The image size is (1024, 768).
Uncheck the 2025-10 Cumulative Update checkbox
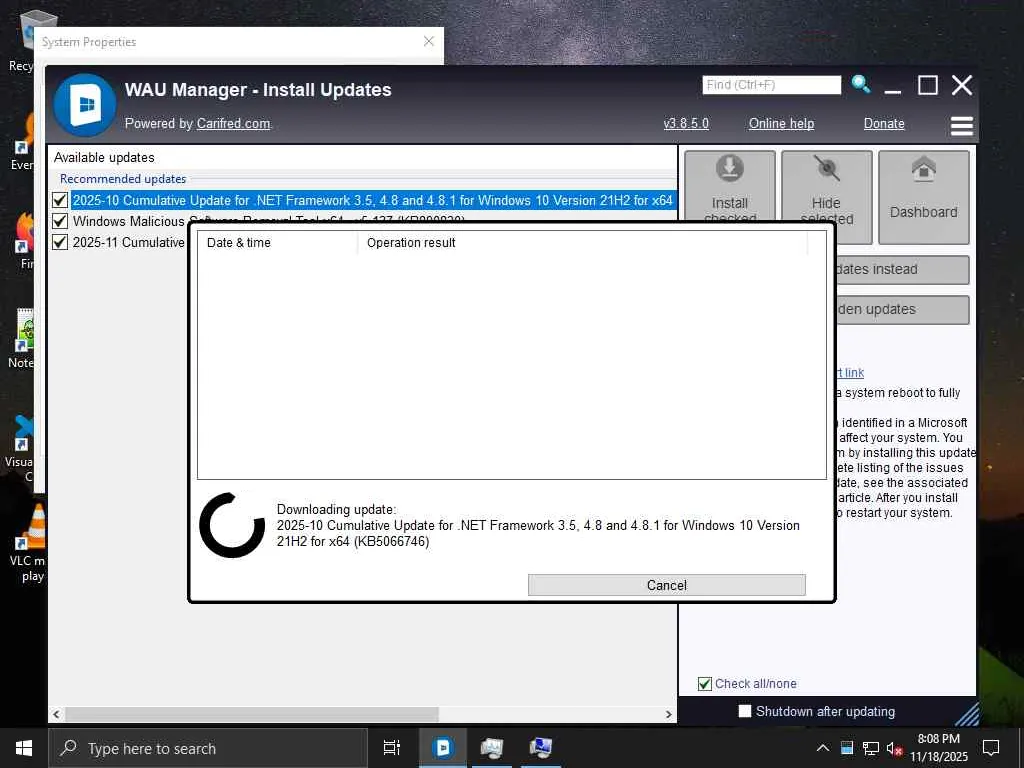point(60,200)
